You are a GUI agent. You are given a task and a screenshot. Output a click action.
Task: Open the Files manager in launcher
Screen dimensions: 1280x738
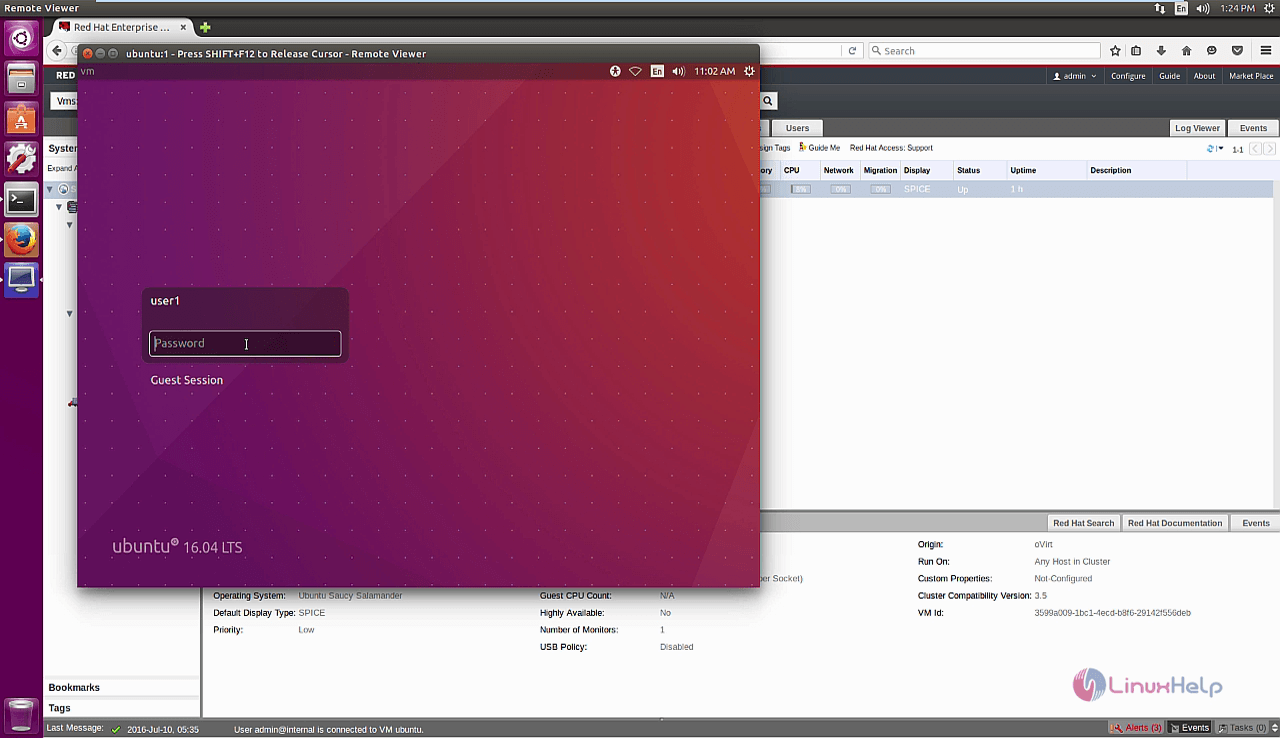tap(21, 79)
